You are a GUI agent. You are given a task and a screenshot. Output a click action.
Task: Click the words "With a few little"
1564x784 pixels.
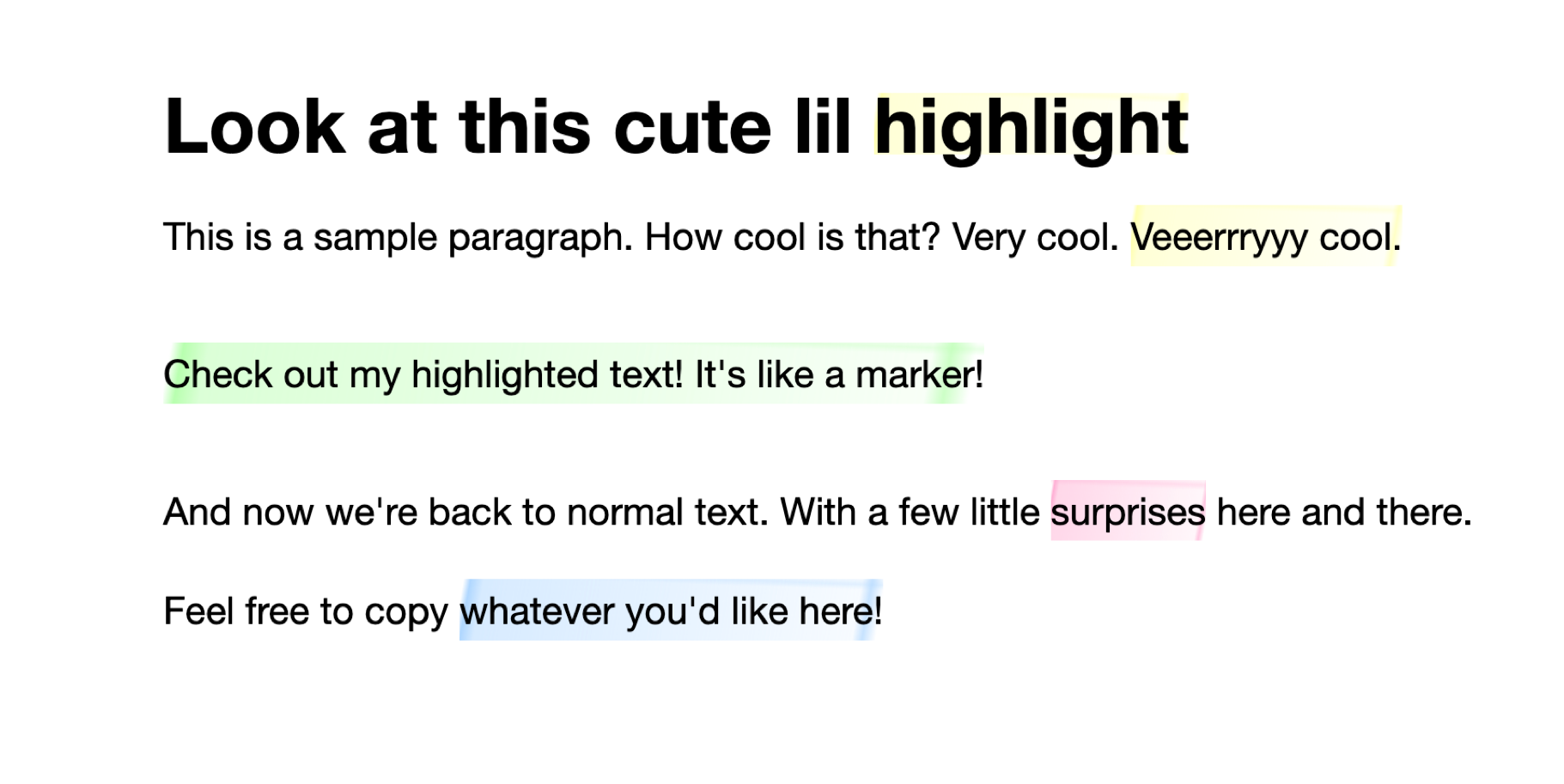pos(910,512)
